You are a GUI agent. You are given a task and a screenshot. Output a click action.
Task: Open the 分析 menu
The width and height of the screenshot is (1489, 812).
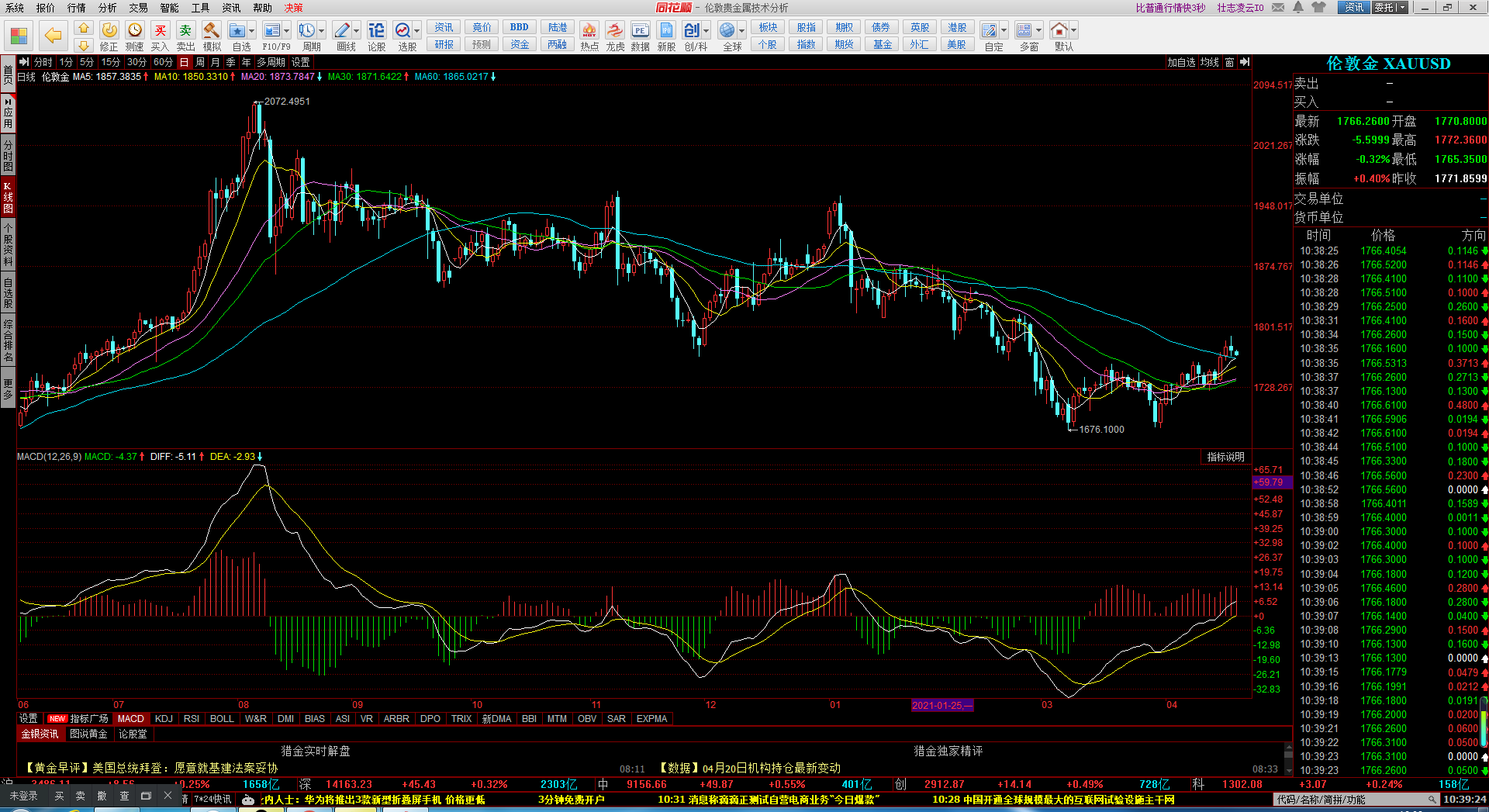(108, 7)
